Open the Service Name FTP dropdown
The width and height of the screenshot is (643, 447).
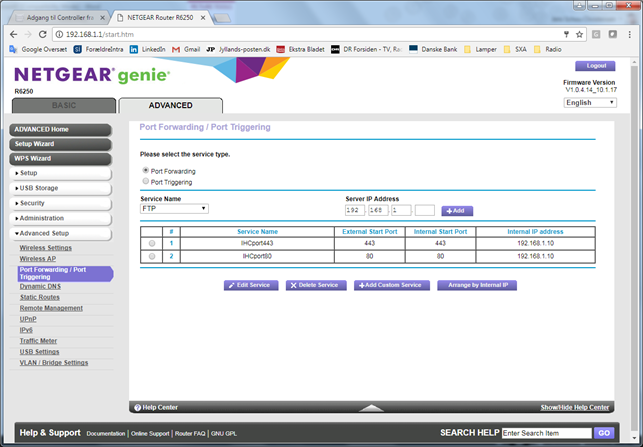pos(174,209)
